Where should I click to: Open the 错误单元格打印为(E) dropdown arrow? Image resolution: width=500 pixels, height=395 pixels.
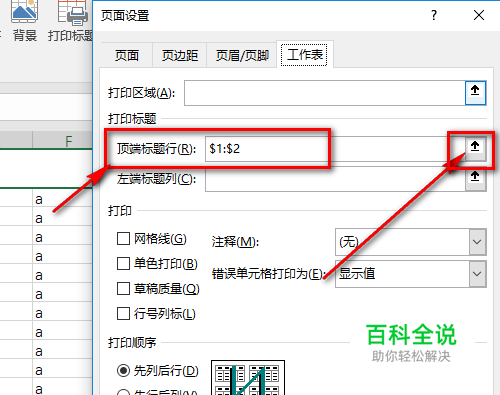477,274
